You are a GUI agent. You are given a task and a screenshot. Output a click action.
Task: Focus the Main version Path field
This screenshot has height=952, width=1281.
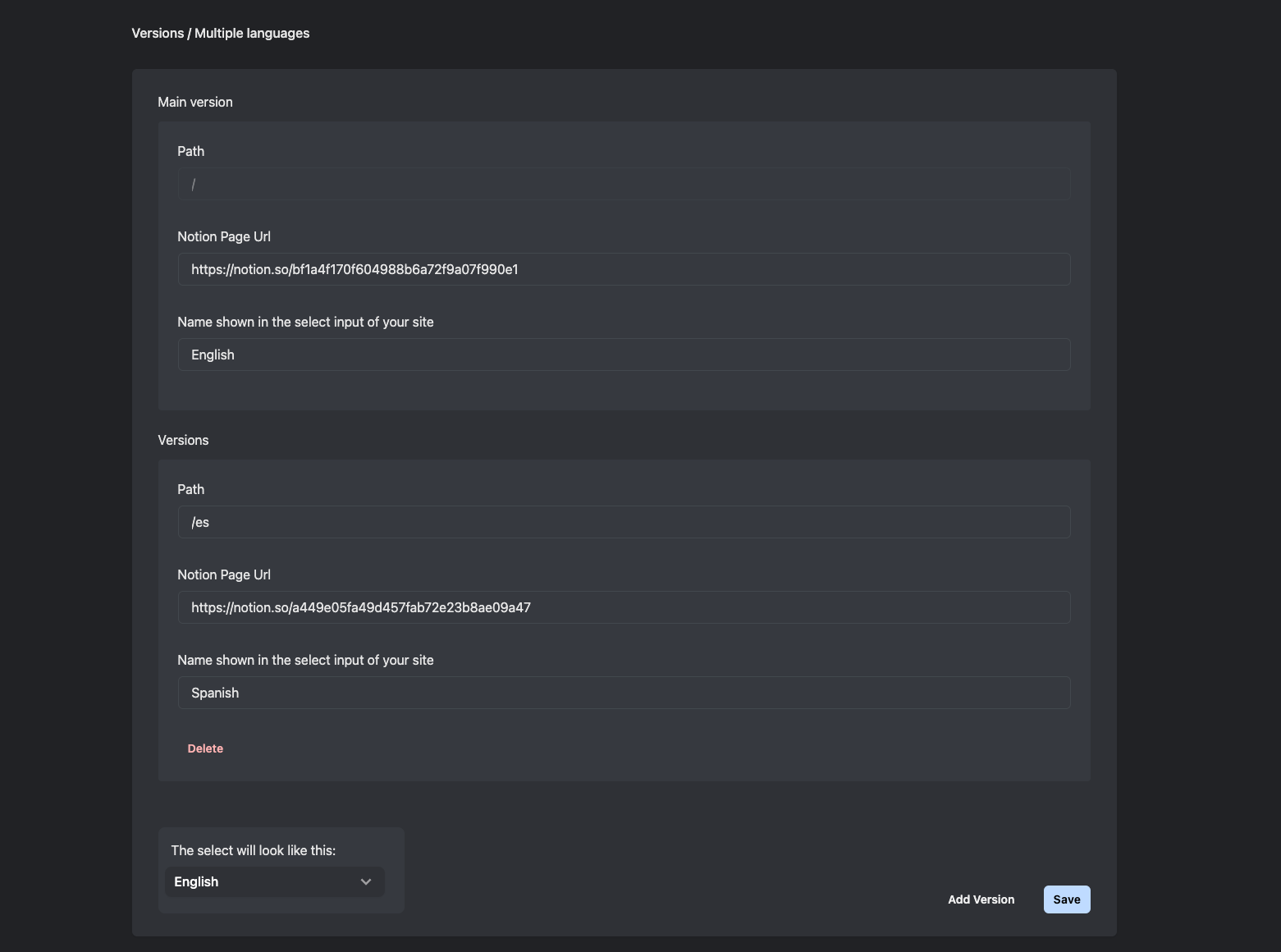(x=624, y=185)
